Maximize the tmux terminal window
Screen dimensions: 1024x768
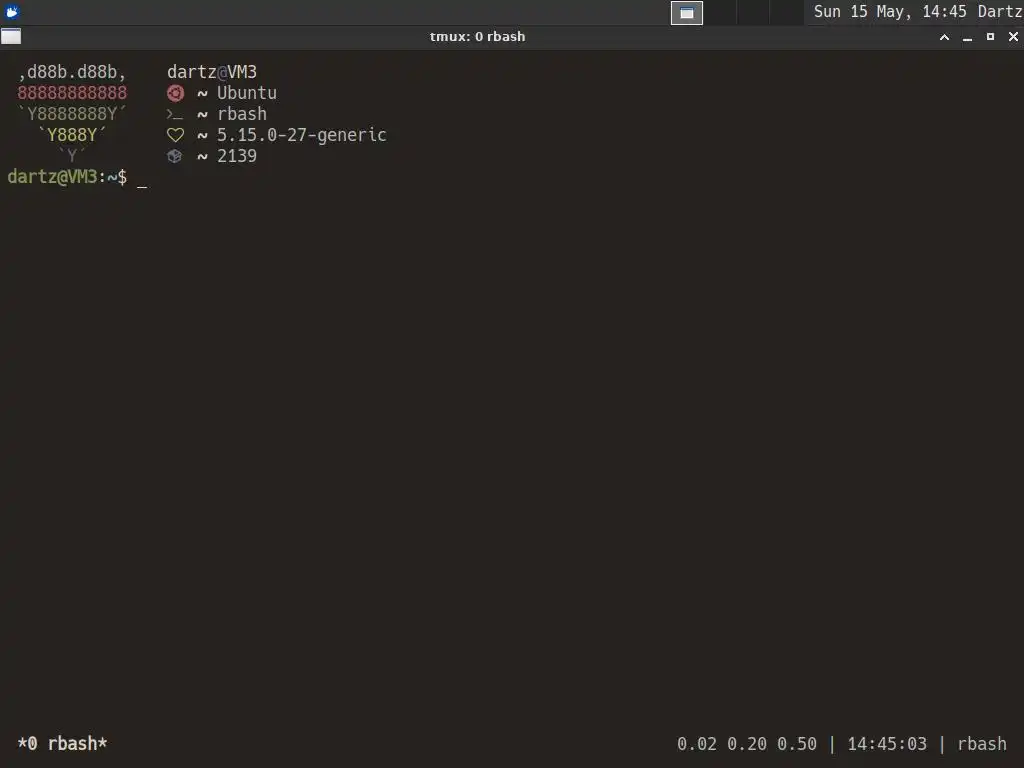pyautogui.click(x=990, y=37)
